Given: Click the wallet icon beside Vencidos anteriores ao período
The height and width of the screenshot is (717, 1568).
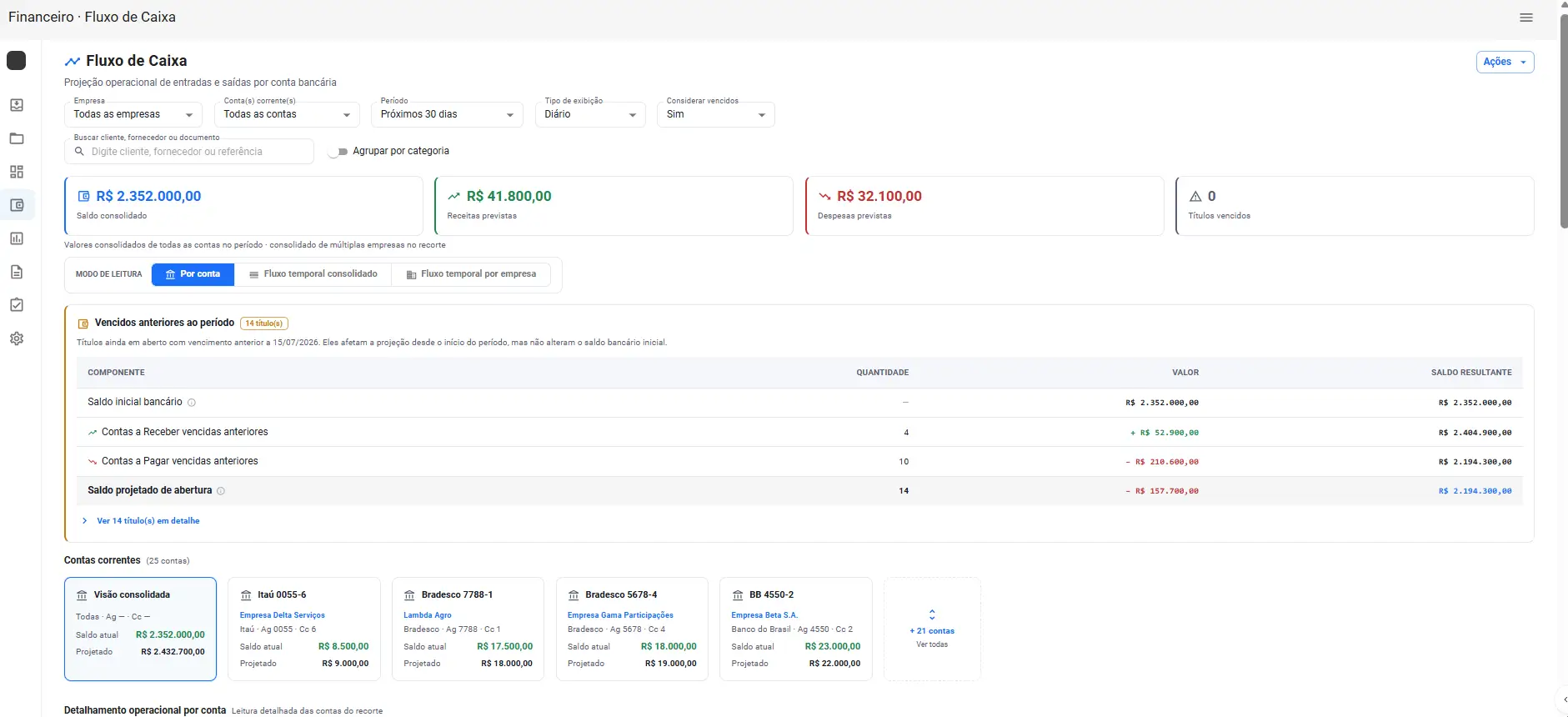Looking at the screenshot, I should coord(83,323).
